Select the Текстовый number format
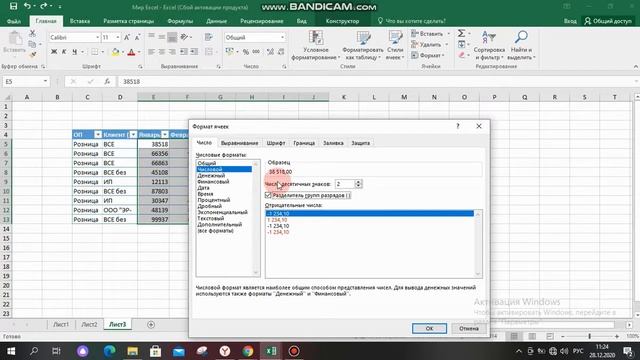 pyautogui.click(x=211, y=218)
